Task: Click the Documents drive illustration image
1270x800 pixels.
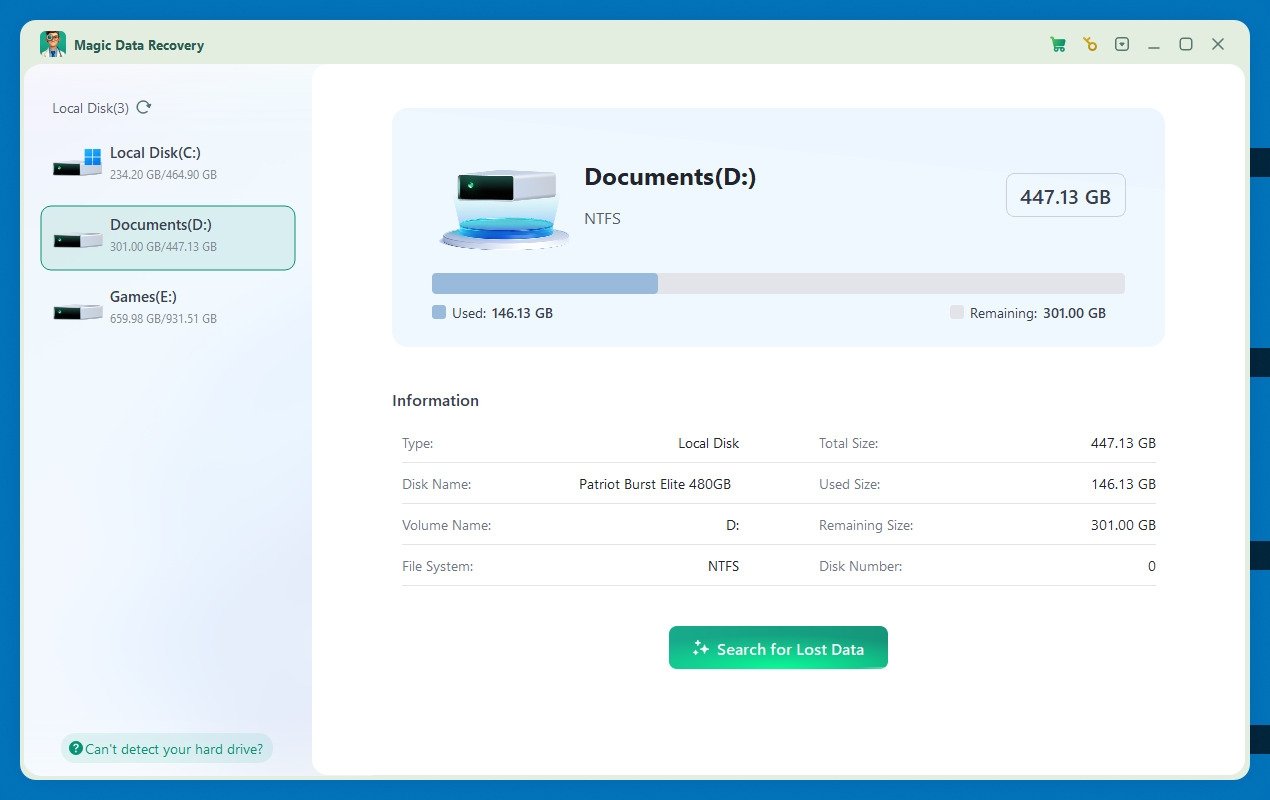Action: tap(504, 207)
